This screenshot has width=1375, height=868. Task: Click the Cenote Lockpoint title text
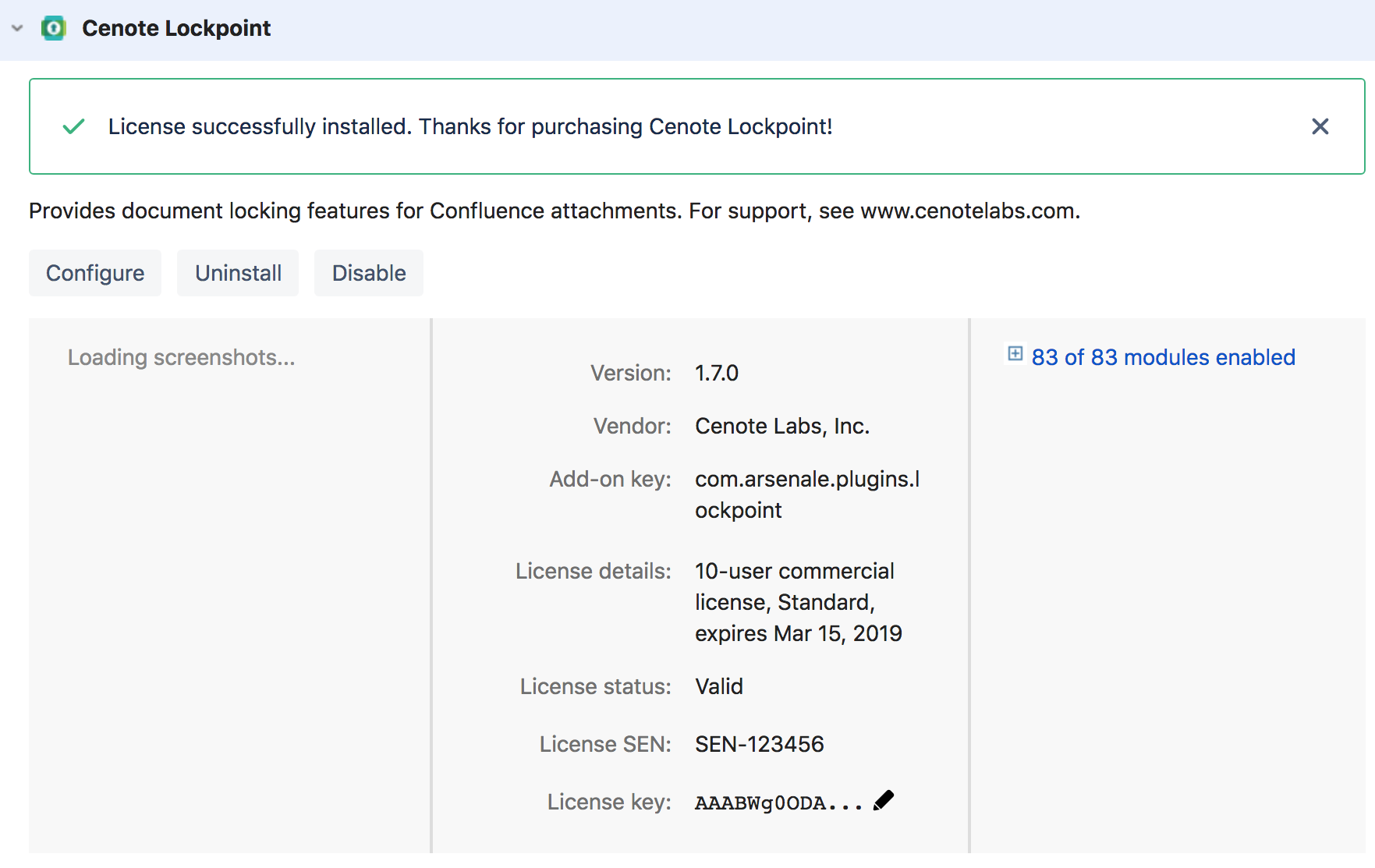click(176, 28)
